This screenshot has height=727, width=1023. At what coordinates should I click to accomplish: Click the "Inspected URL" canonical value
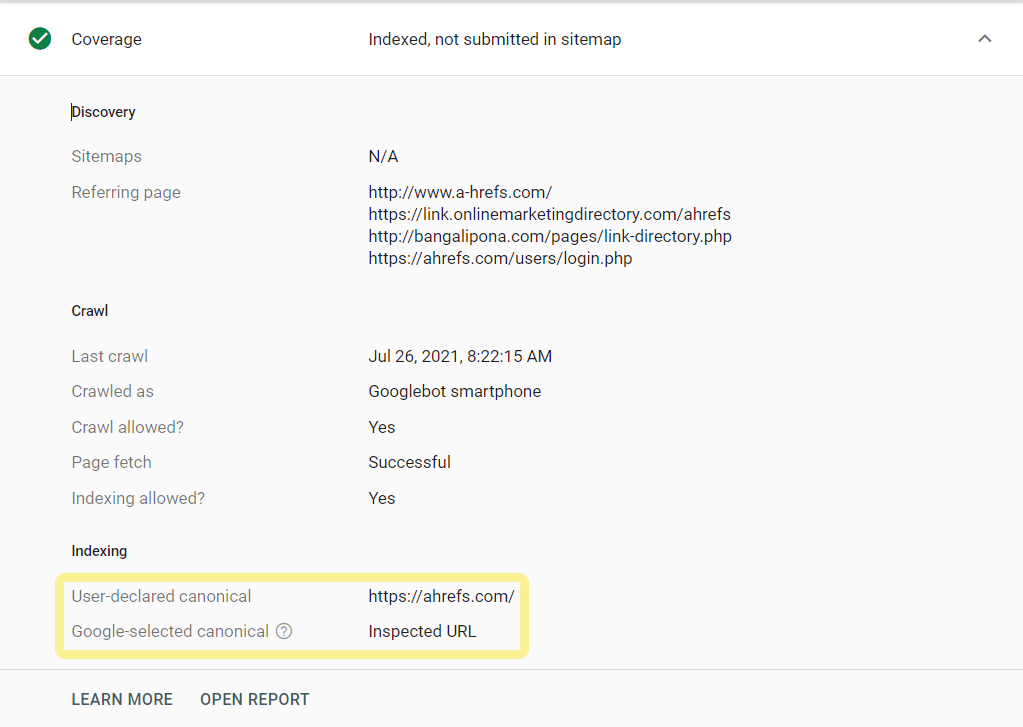pos(422,631)
